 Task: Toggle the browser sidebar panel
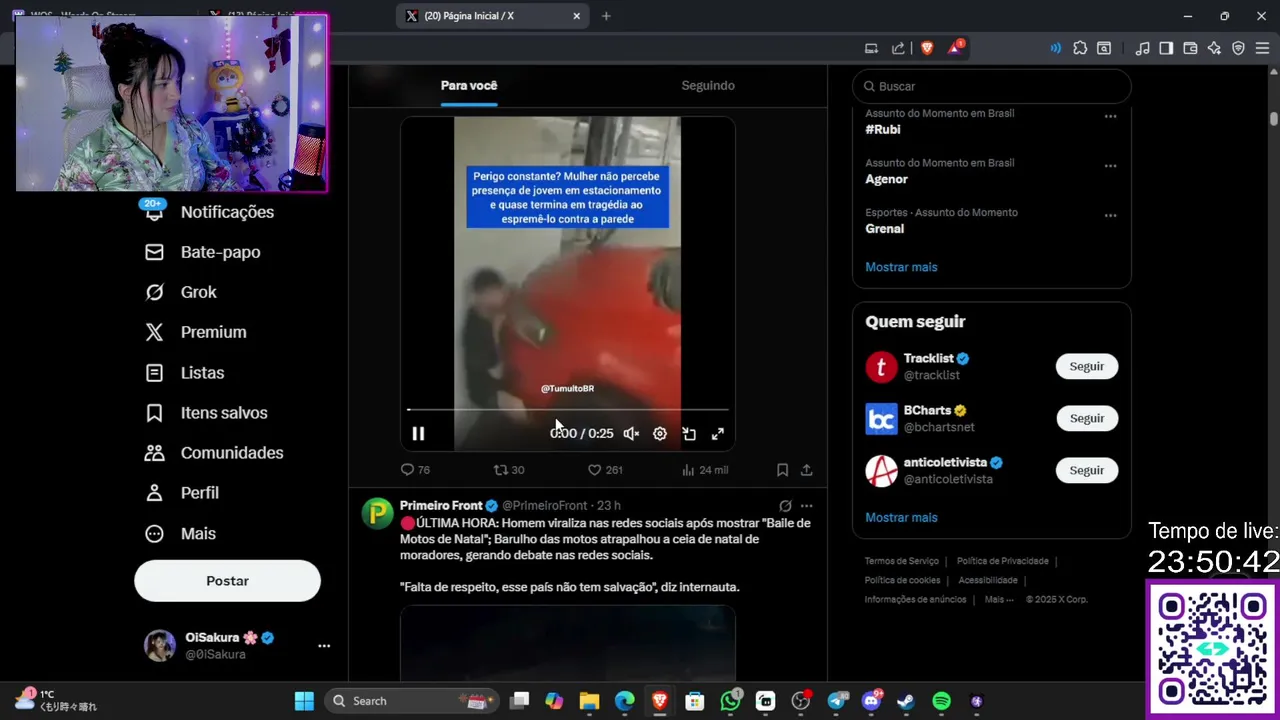pyautogui.click(x=1166, y=48)
